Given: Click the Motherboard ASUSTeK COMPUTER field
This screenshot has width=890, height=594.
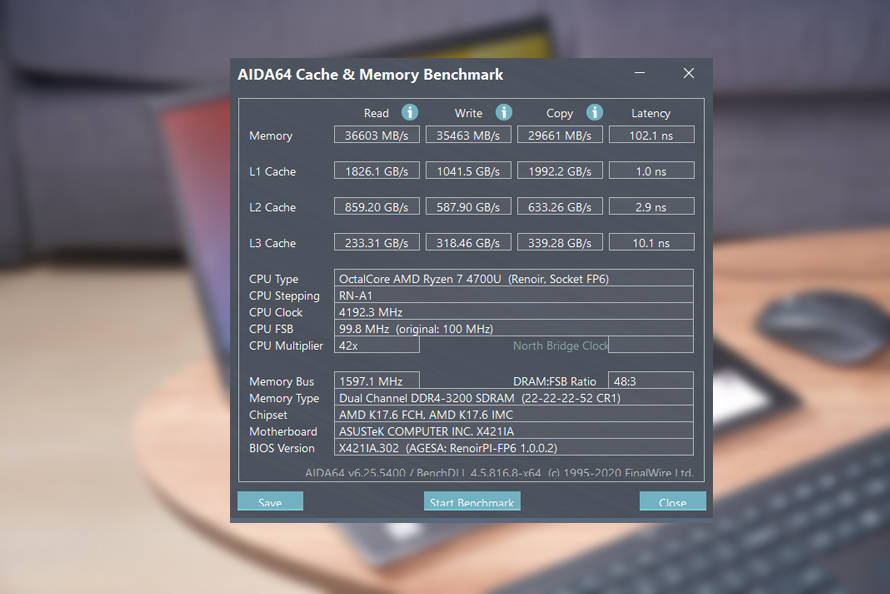Looking at the screenshot, I should pyautogui.click(x=514, y=431).
